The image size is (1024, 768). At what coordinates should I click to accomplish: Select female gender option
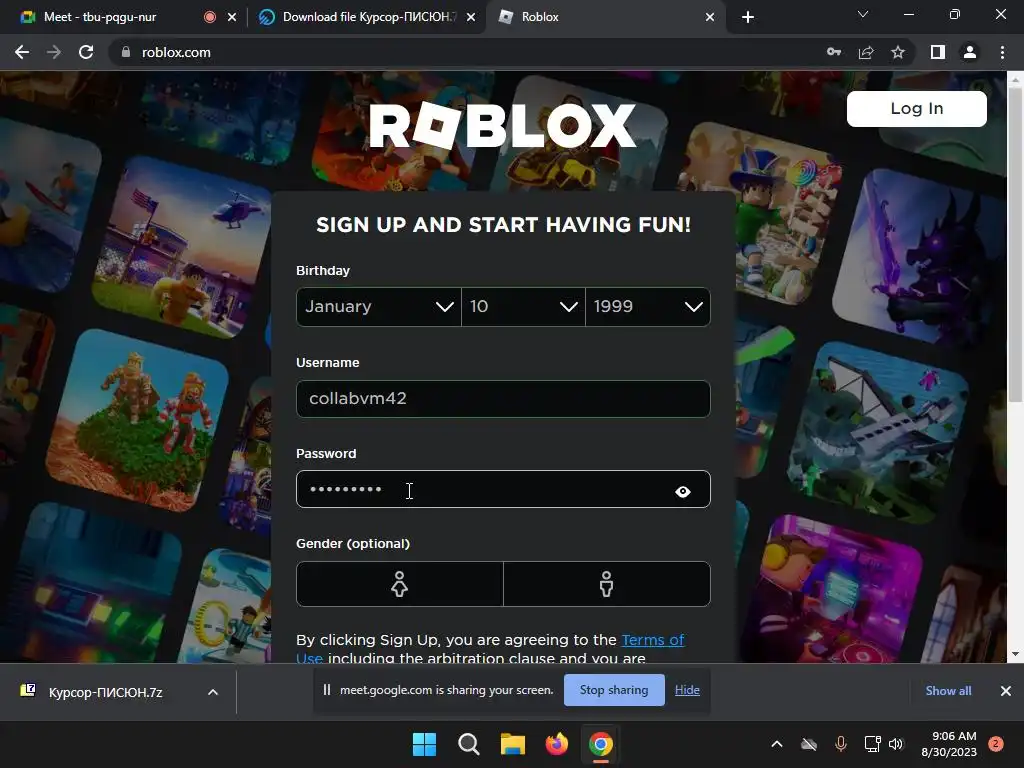[x=400, y=584]
